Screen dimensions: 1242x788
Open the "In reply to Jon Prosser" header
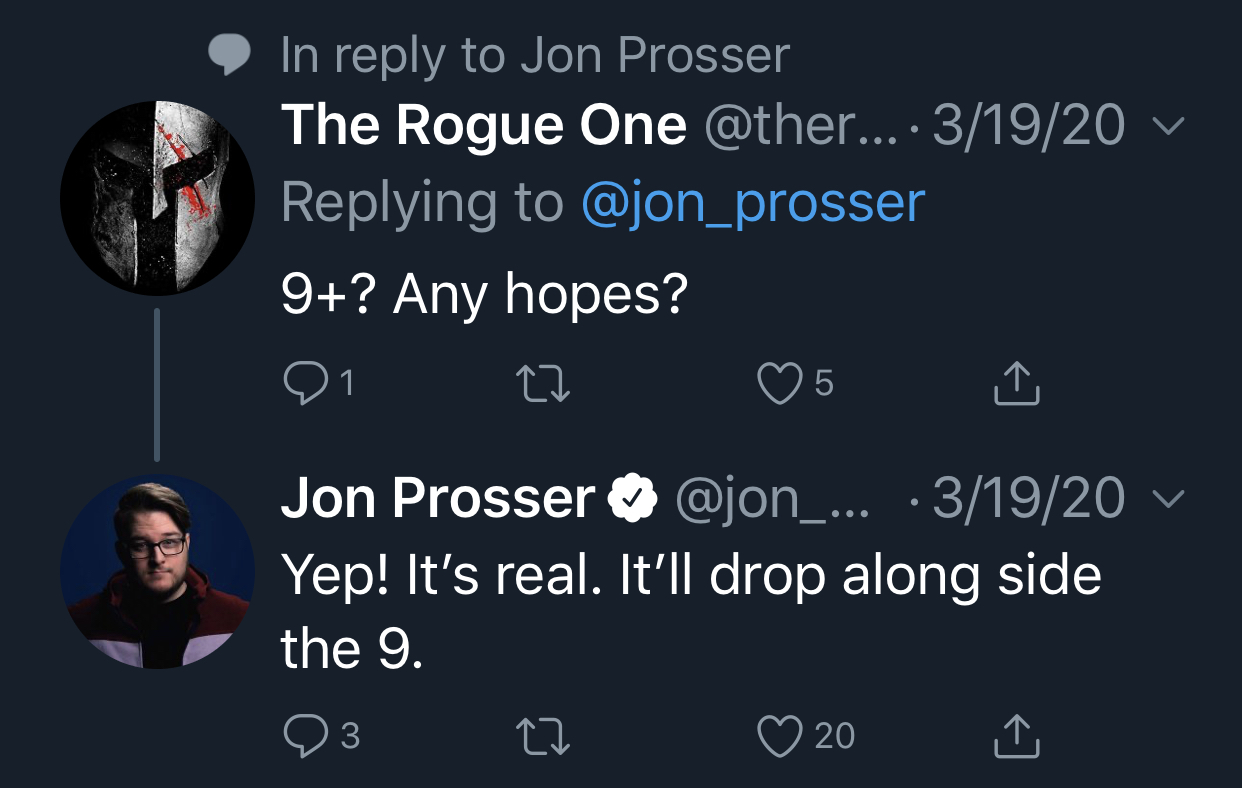(535, 55)
